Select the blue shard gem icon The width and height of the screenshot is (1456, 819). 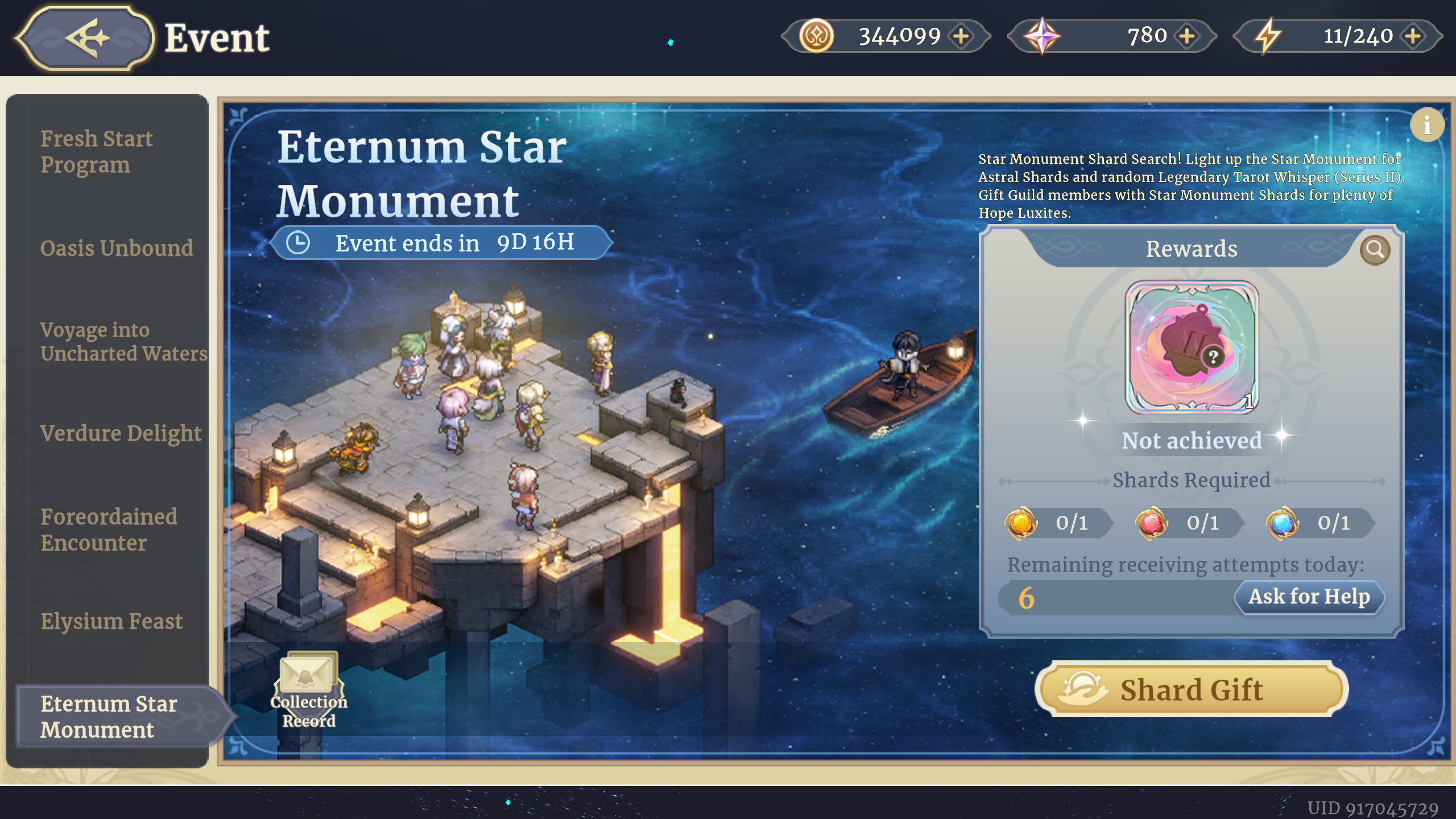(1283, 523)
